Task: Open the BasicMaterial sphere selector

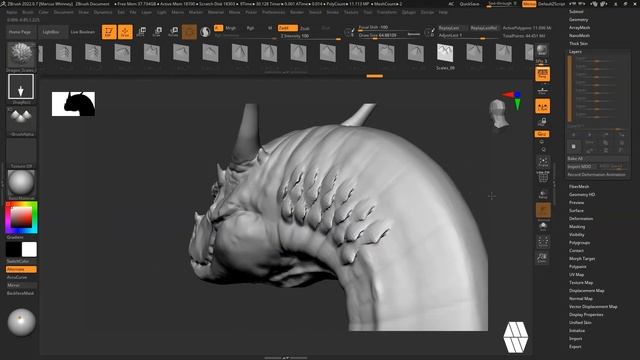Action: [x=21, y=183]
